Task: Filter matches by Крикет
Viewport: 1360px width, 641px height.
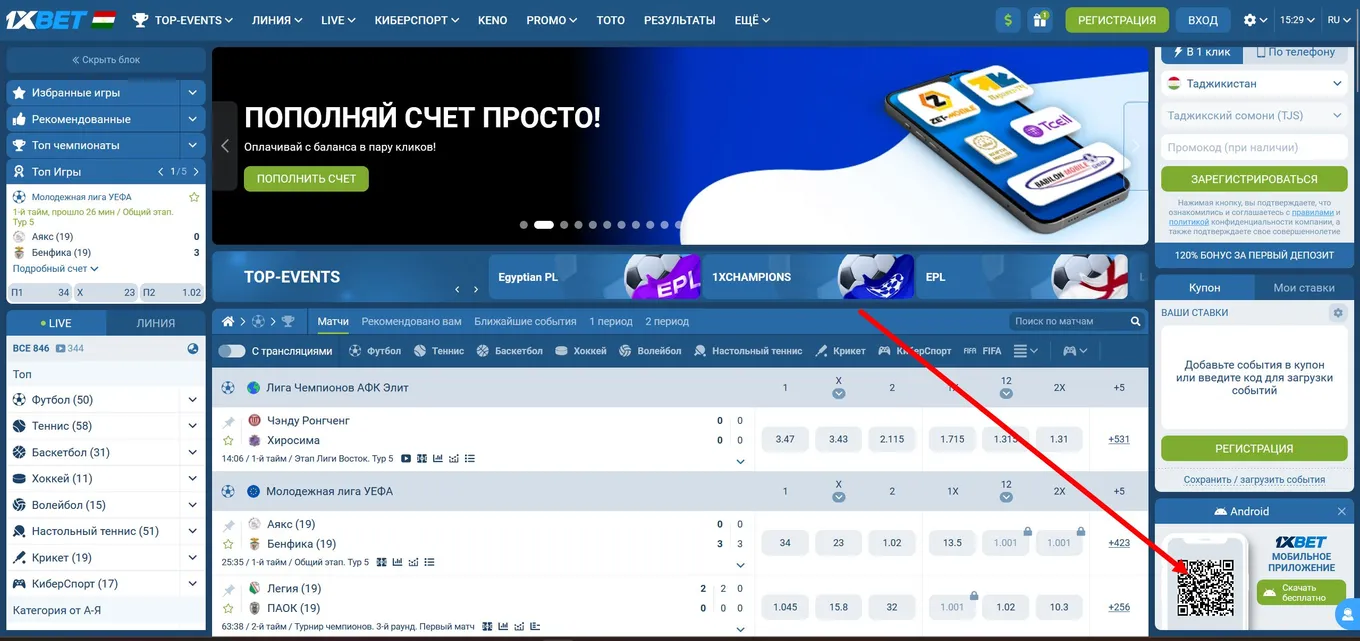Action: coord(840,351)
